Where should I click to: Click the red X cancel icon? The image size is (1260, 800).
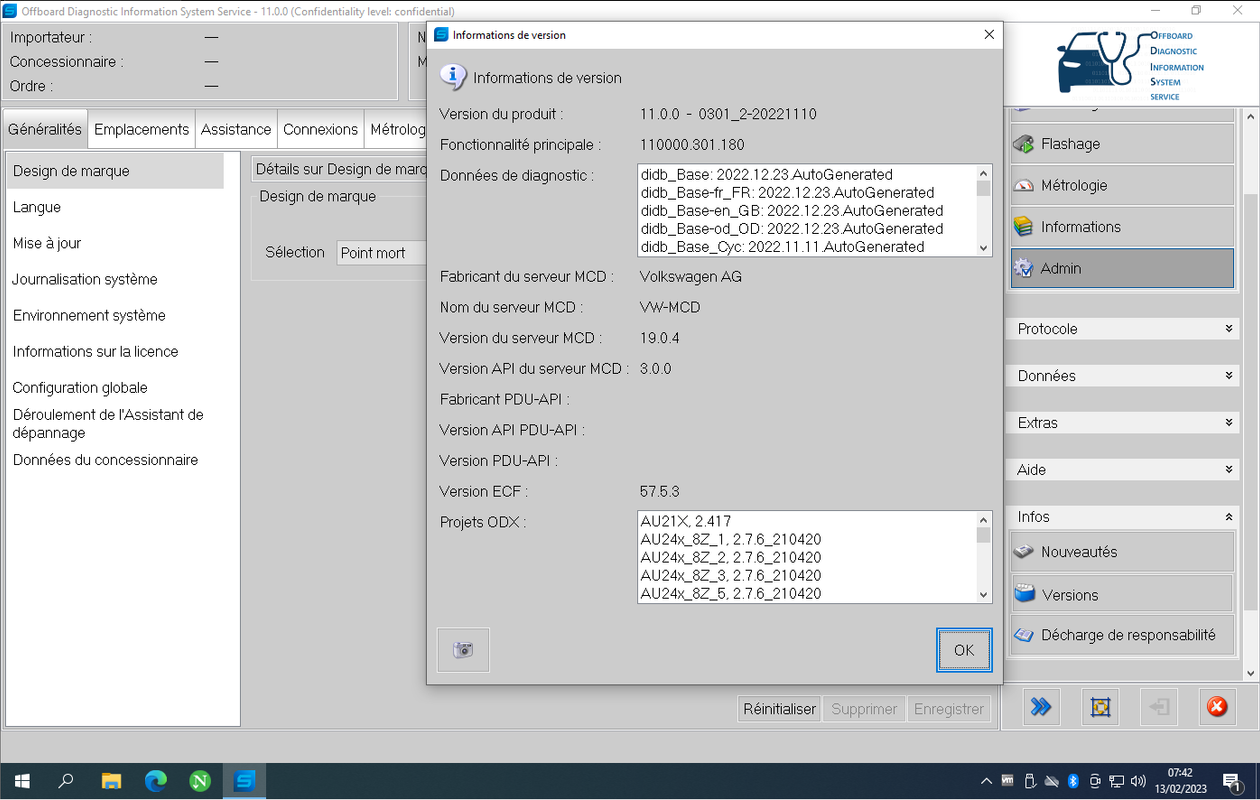(x=1217, y=707)
